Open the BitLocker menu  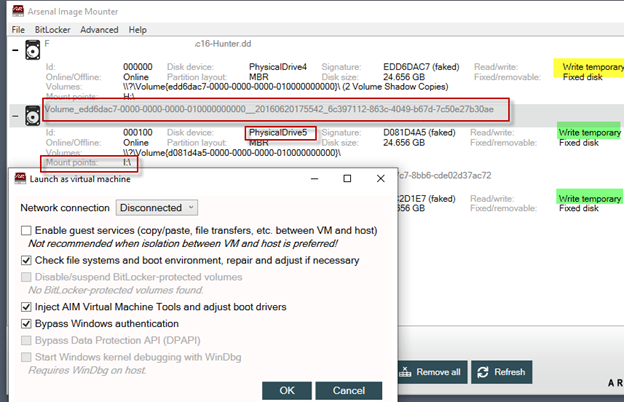53,30
